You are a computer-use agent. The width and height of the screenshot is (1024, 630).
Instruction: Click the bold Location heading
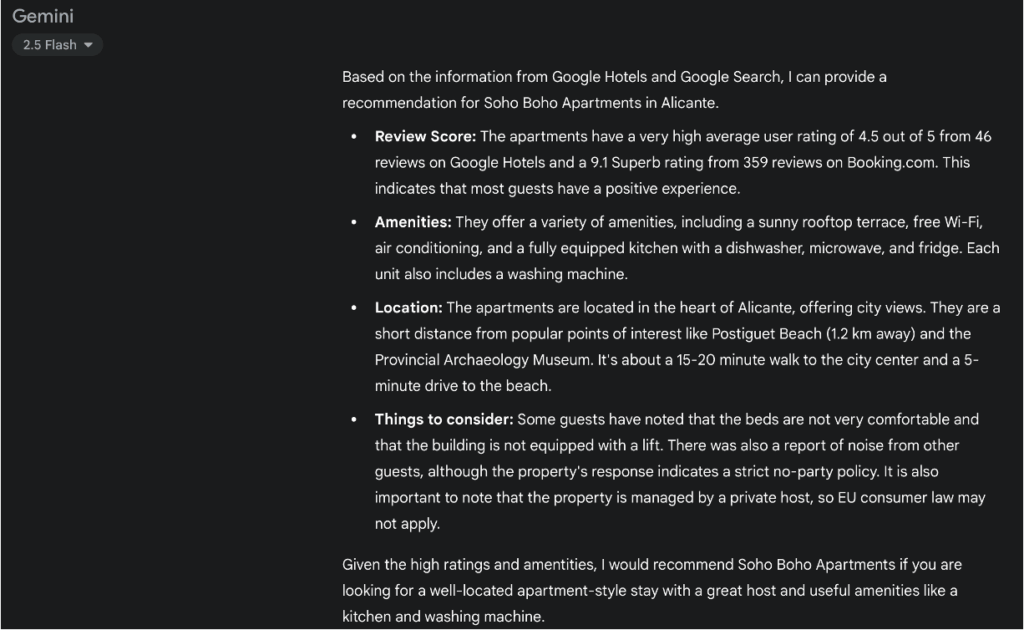(408, 308)
